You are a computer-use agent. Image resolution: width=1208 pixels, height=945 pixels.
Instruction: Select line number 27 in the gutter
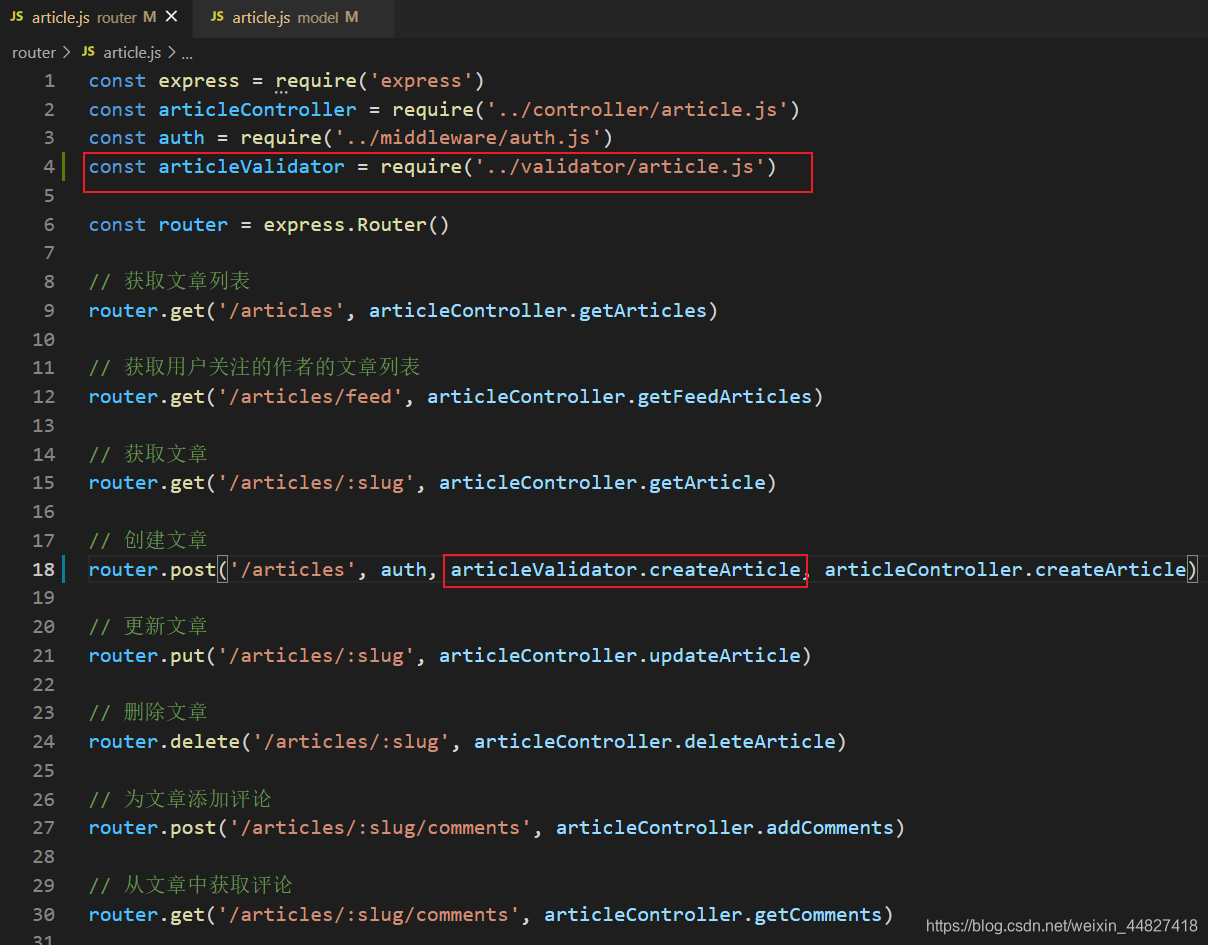pyautogui.click(x=43, y=828)
